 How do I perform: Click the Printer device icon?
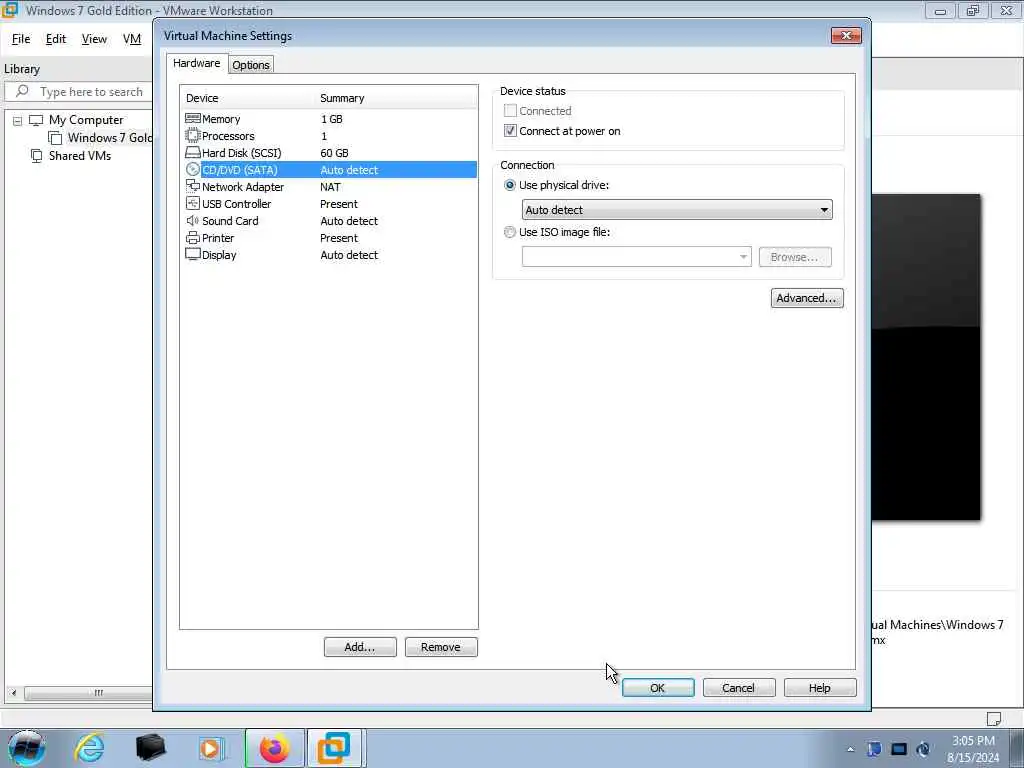193,238
